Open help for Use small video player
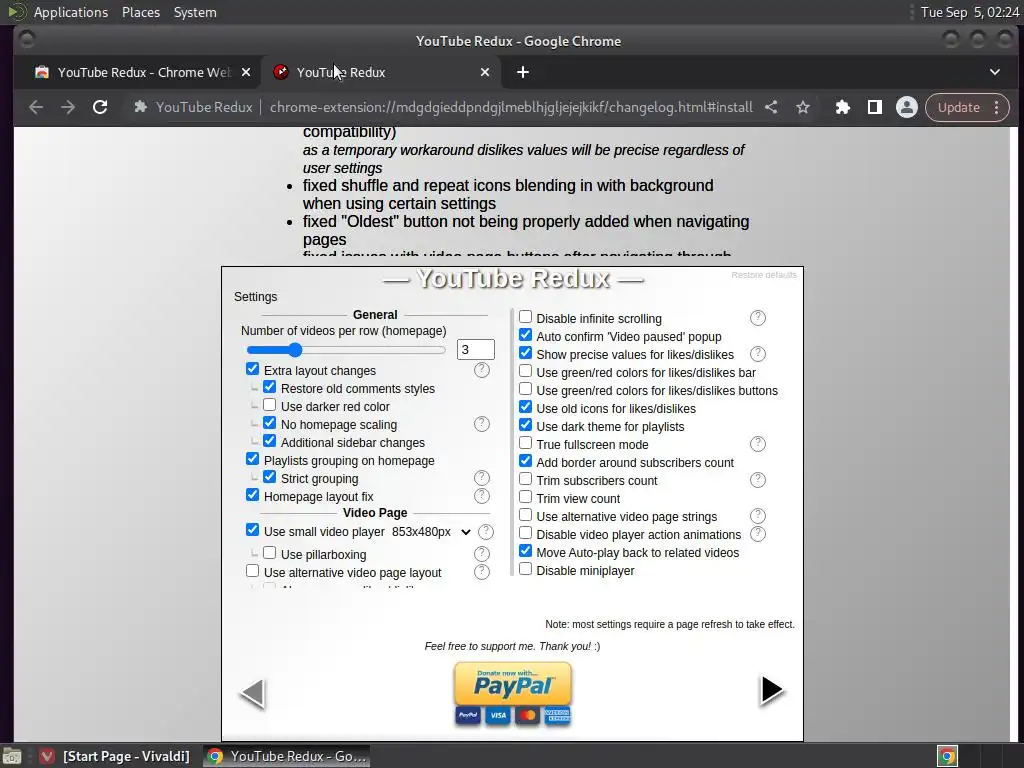This screenshot has width=1024, height=768. [486, 532]
